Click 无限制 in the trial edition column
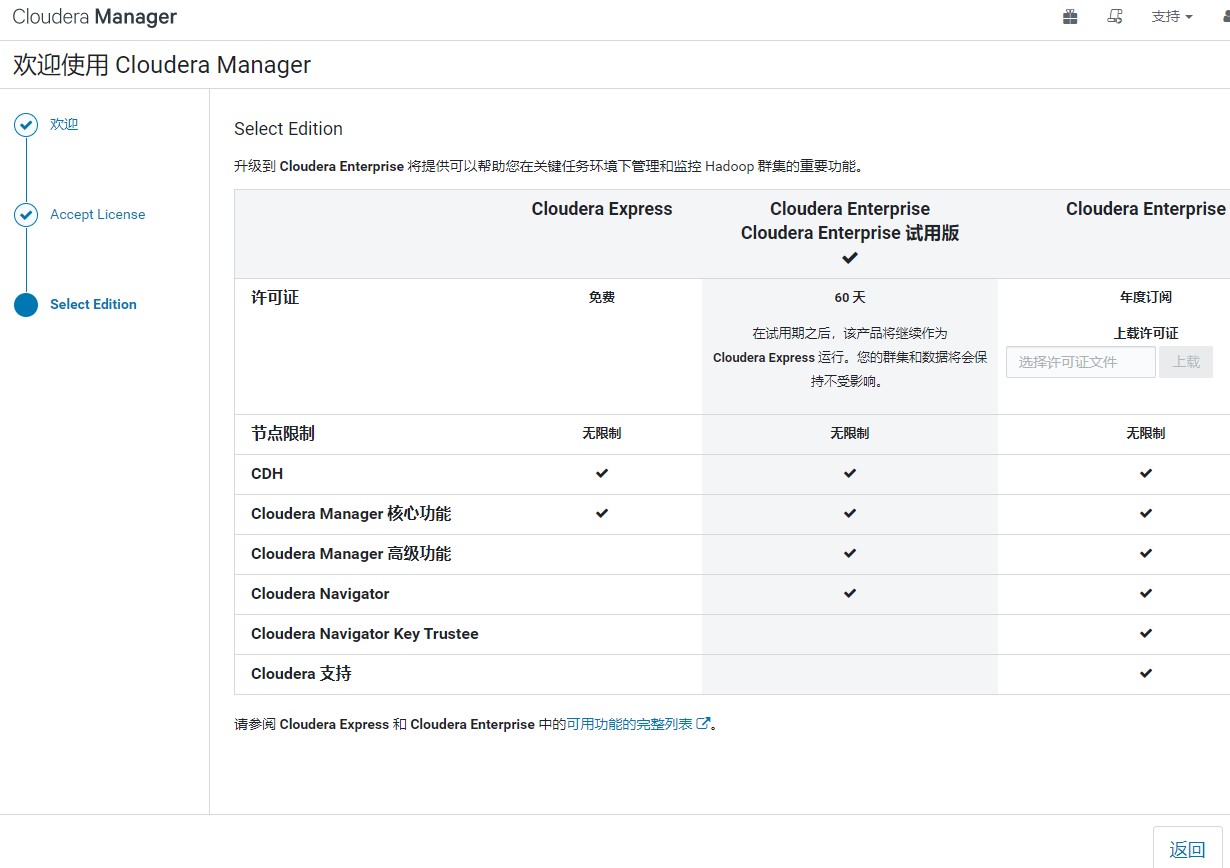 (850, 434)
